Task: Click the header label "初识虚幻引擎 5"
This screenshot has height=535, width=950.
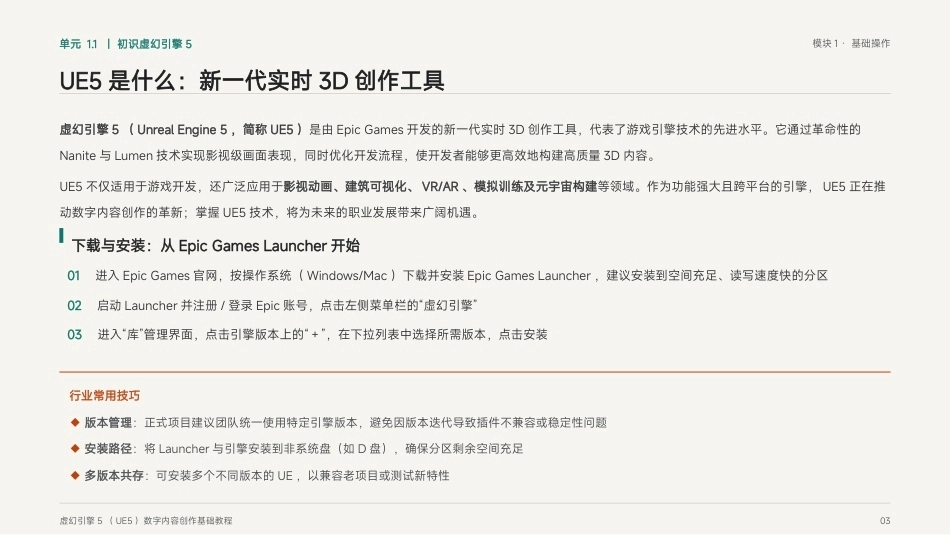Action: click(154, 44)
